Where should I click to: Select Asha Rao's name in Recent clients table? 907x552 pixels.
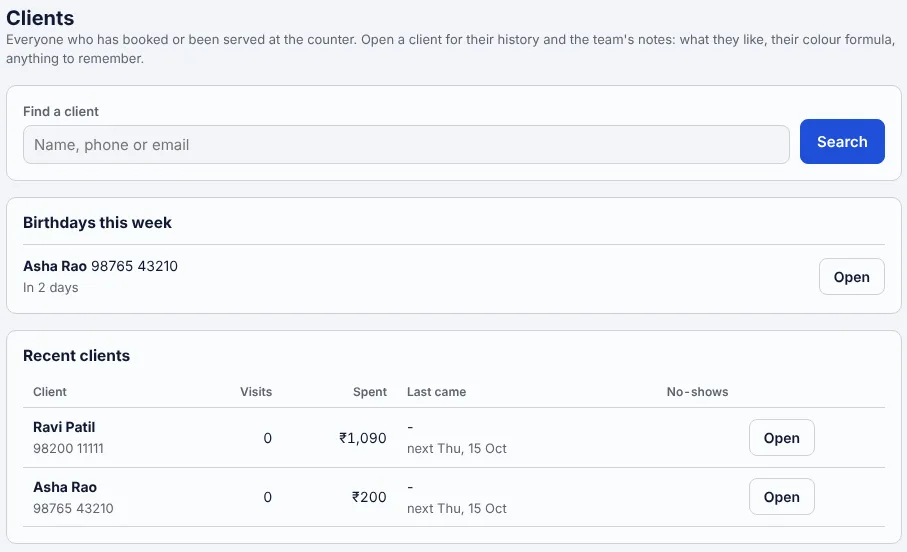[65, 487]
